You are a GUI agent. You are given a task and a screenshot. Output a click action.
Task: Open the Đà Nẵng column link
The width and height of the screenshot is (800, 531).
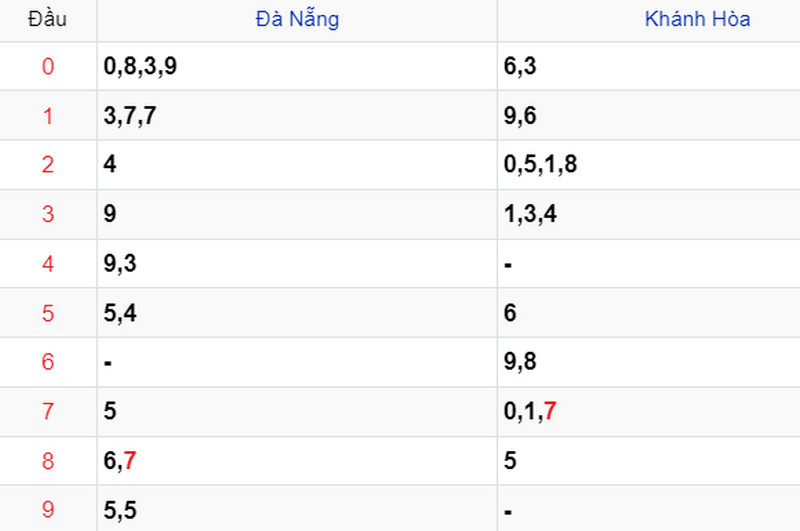click(x=297, y=19)
